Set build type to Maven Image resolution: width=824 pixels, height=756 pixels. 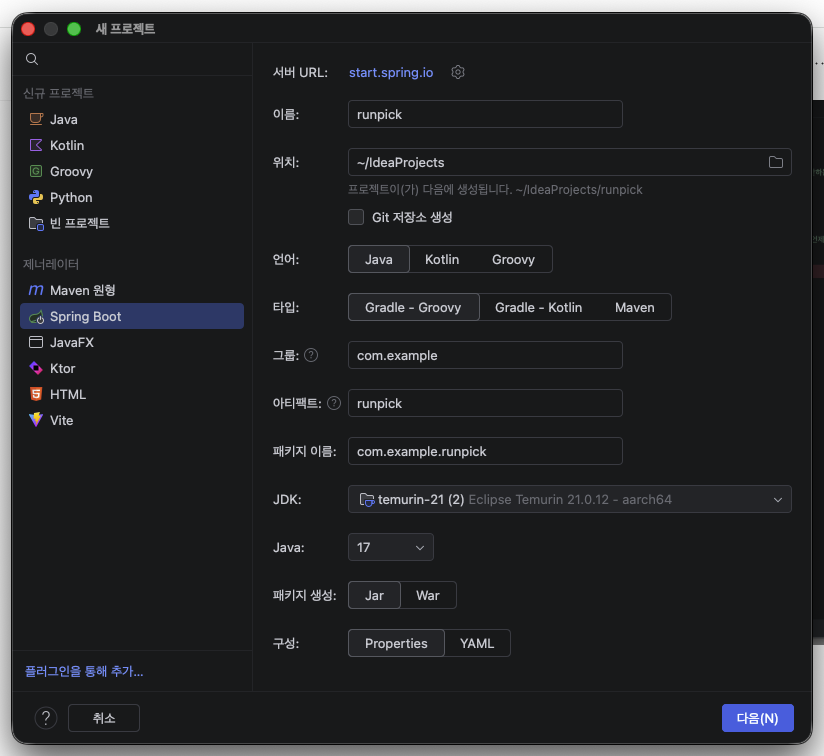click(x=634, y=307)
